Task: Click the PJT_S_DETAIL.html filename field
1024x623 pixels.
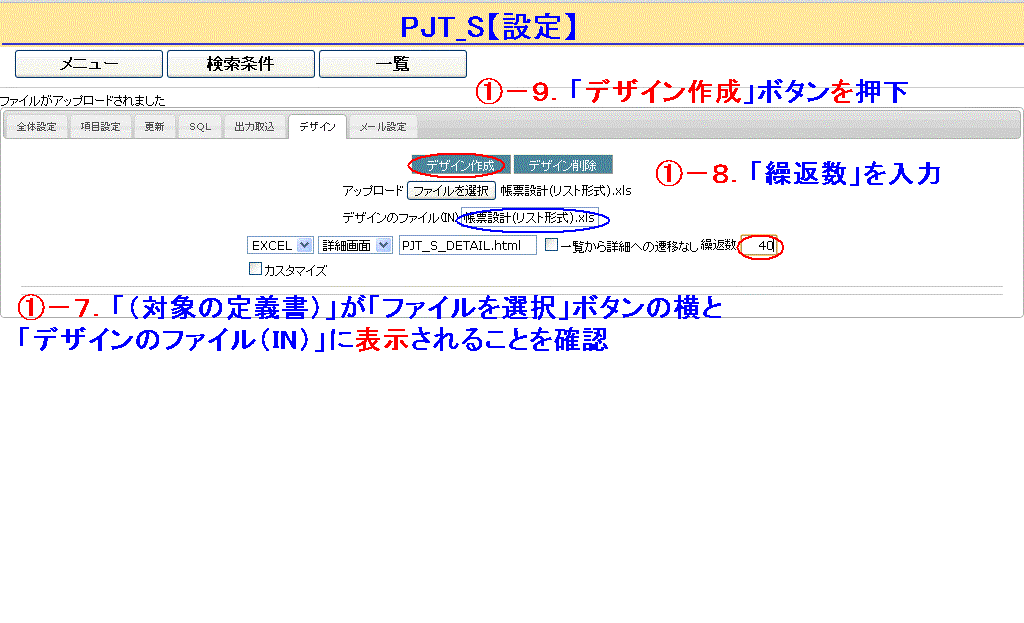Action: point(467,245)
